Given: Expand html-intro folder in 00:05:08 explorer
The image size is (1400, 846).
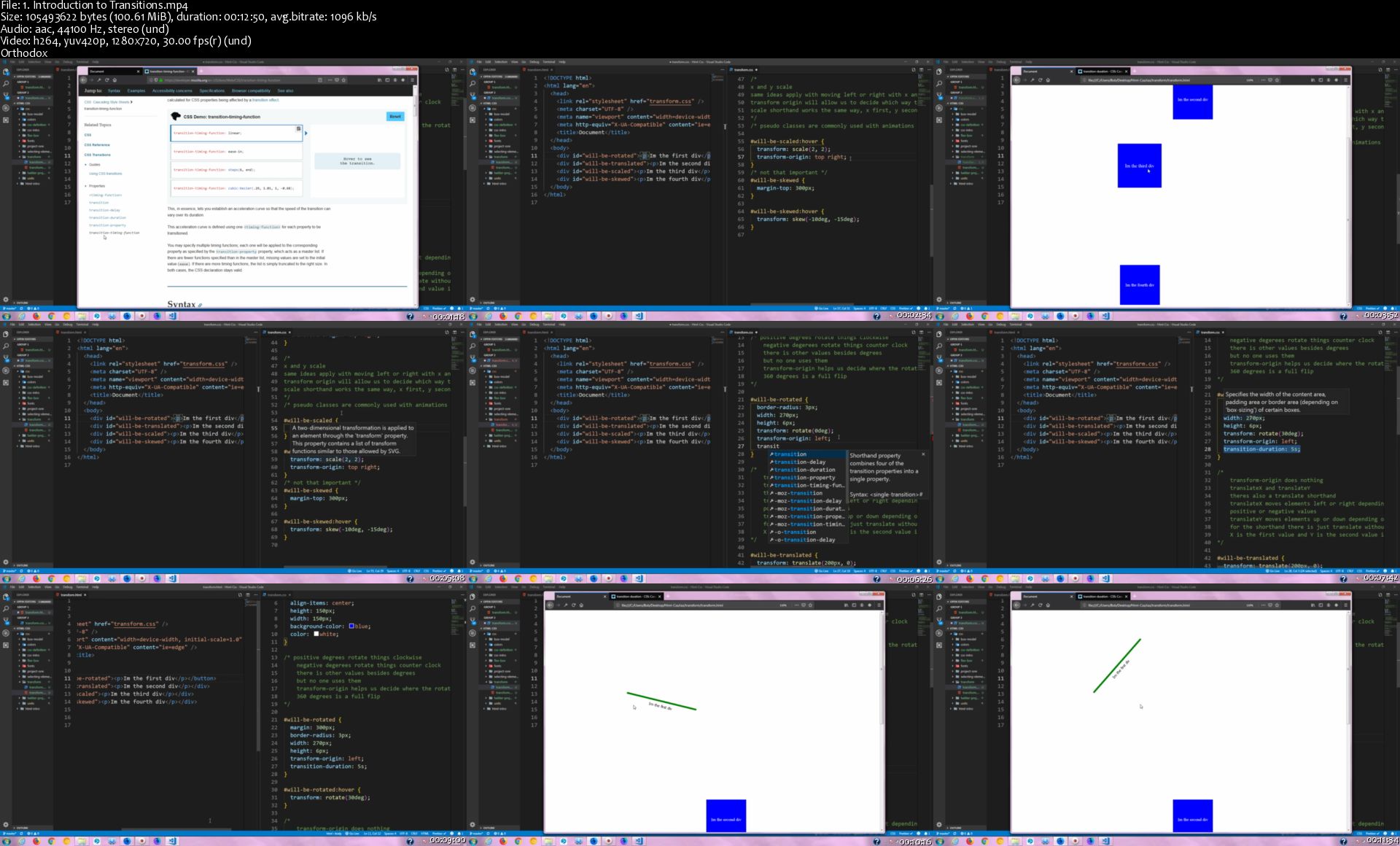Looking at the screenshot, I should pos(31,446).
